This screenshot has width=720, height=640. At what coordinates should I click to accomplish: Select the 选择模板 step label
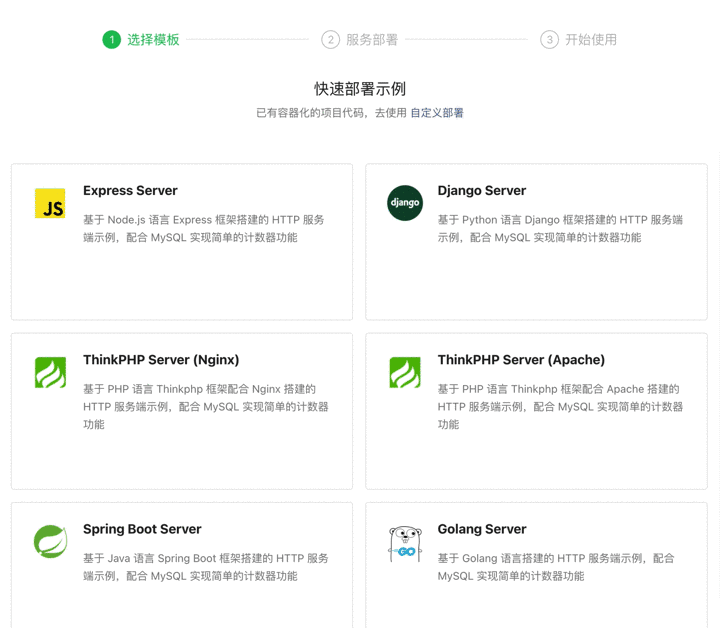point(153,40)
